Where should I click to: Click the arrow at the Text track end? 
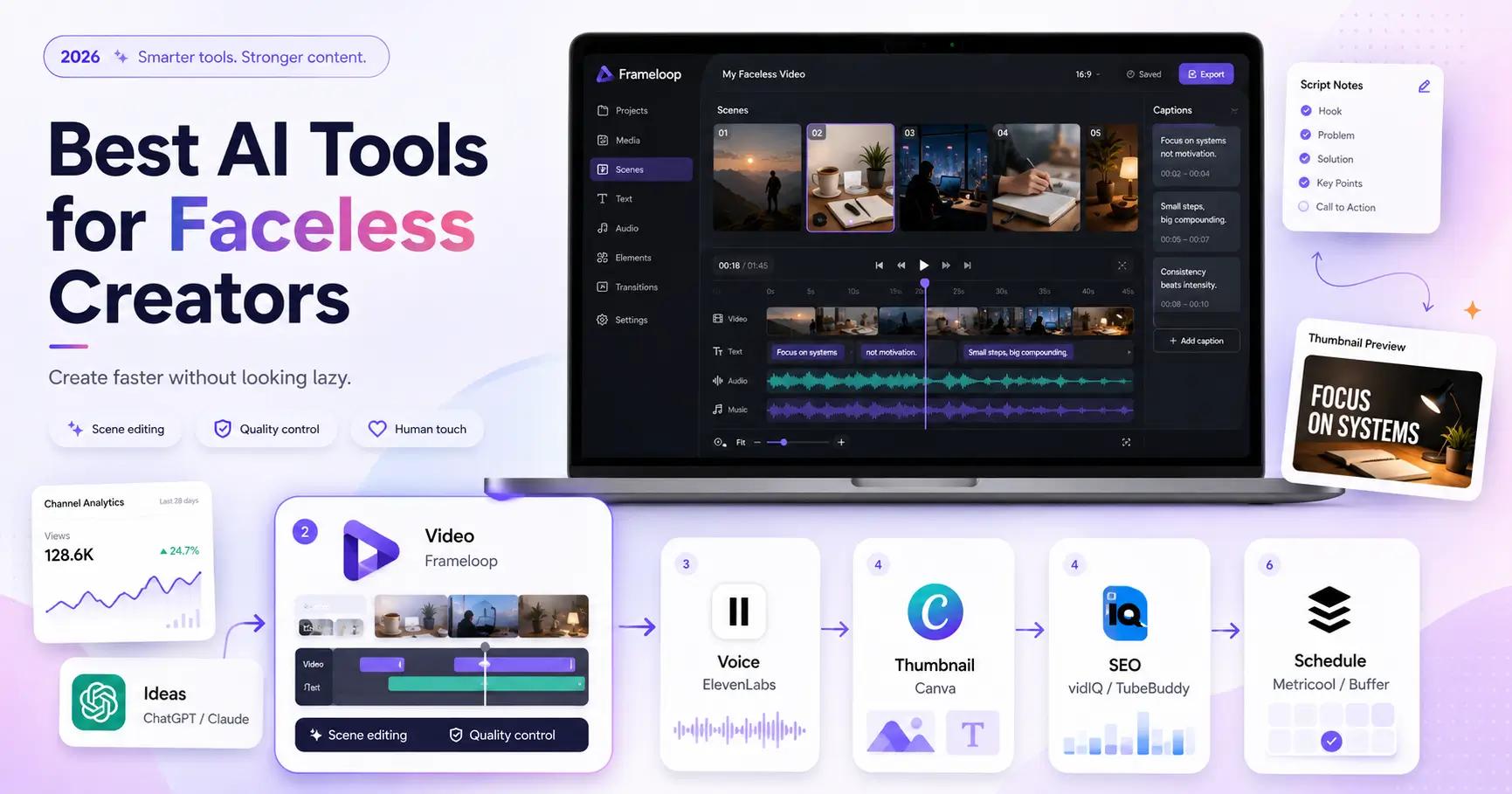[x=1129, y=353]
